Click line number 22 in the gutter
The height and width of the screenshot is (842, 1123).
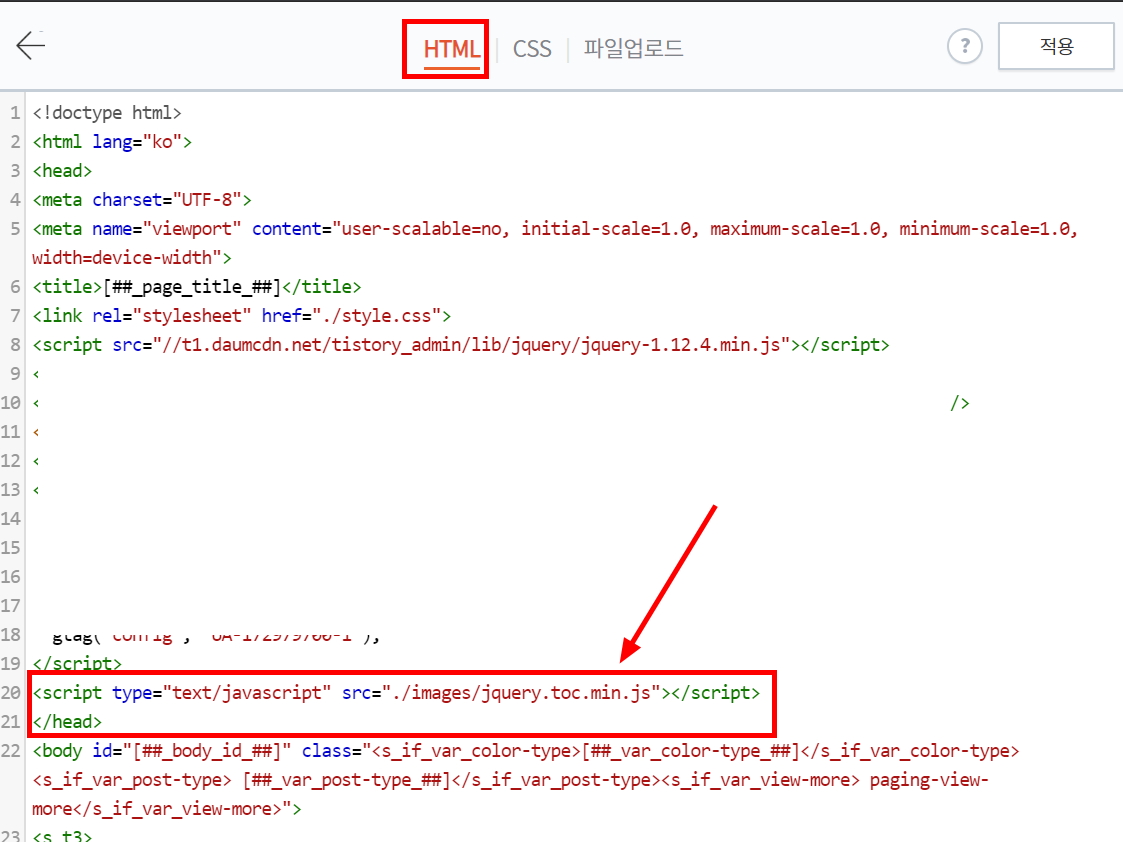[11, 751]
